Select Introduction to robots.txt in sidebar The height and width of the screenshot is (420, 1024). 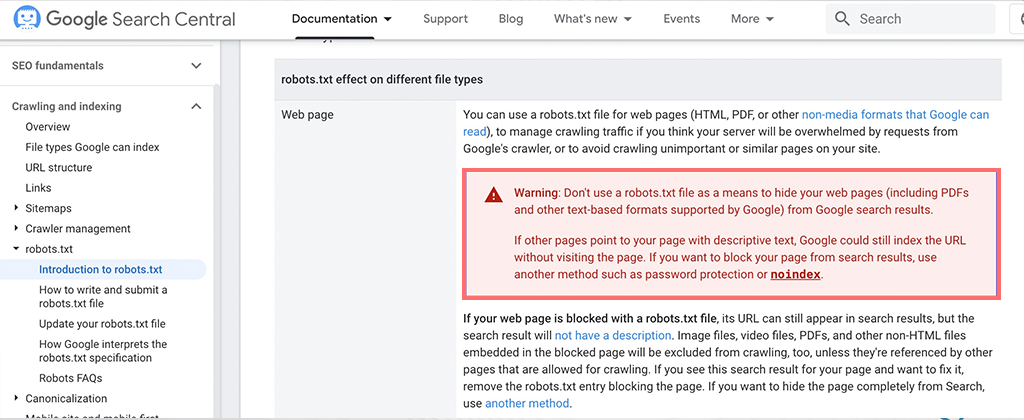[101, 269]
